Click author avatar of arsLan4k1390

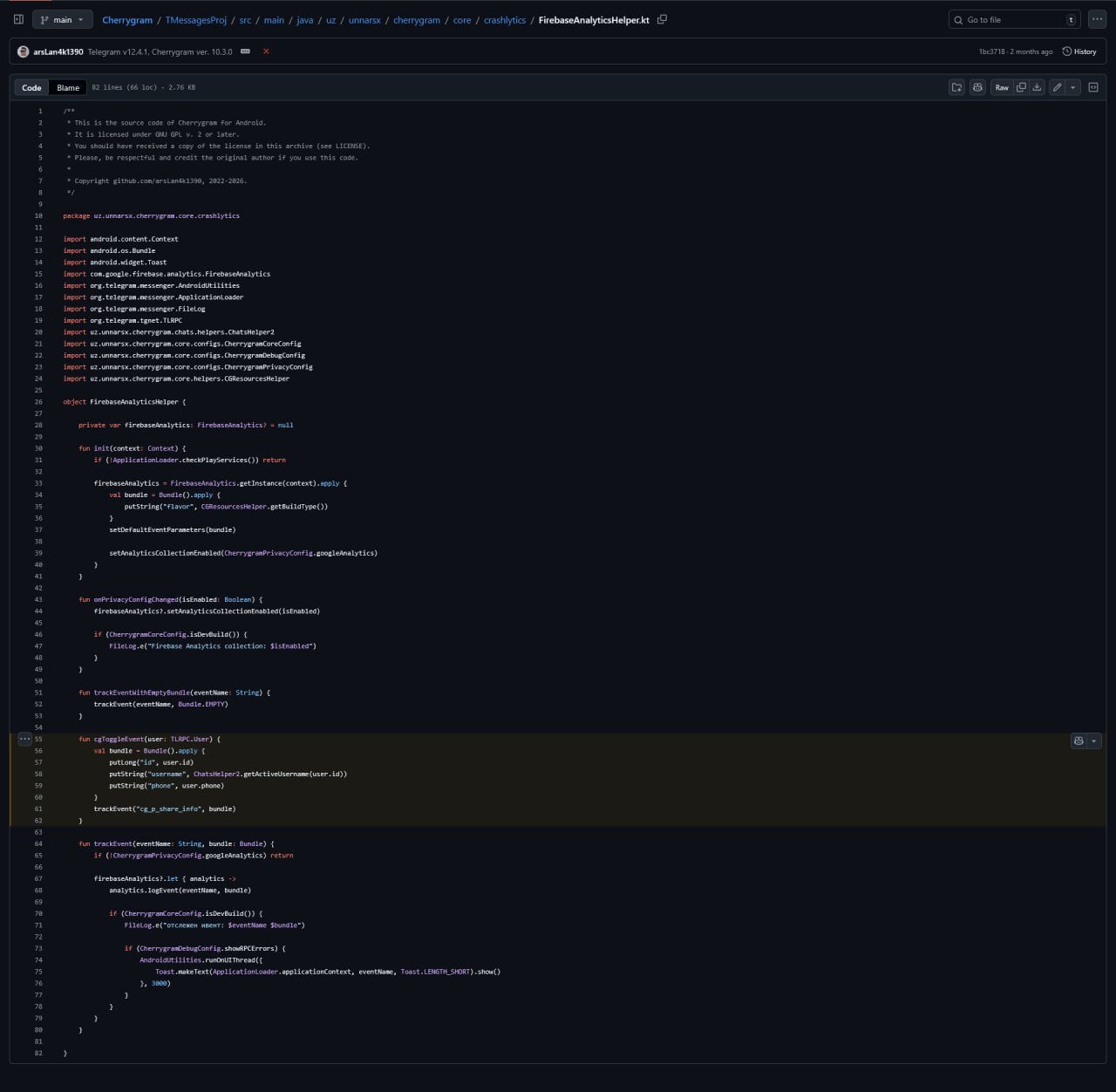tap(24, 51)
